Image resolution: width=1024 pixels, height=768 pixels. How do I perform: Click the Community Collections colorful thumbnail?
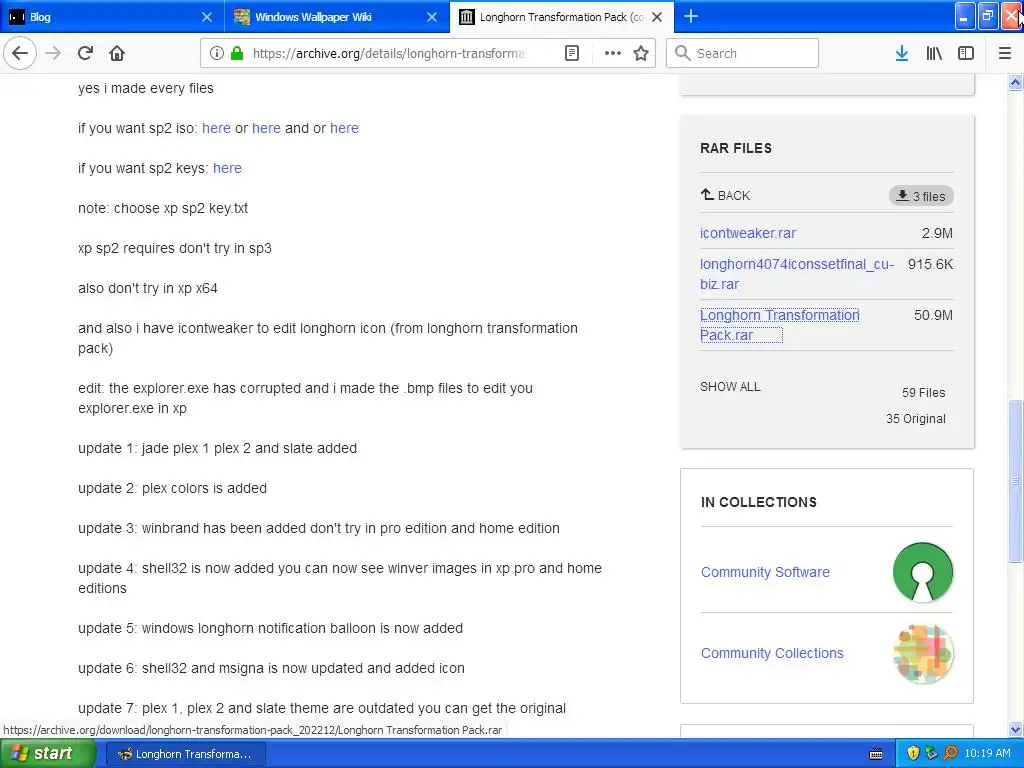pos(923,654)
